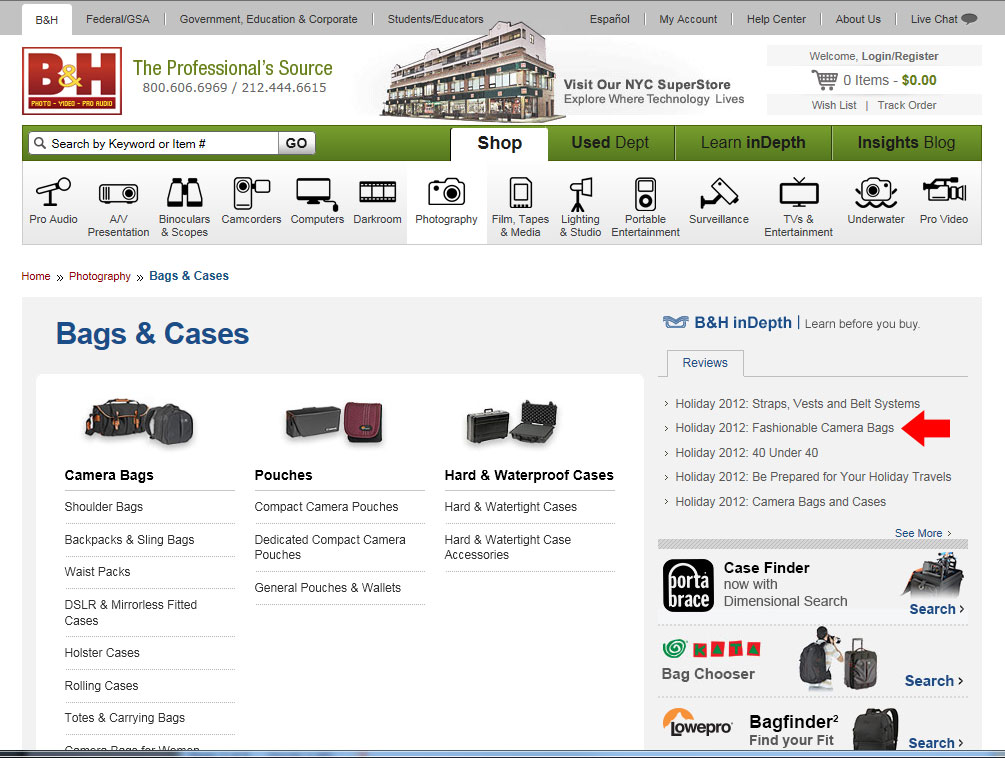Open the Binoculars & Scopes category
The image size is (1005, 758).
click(185, 208)
